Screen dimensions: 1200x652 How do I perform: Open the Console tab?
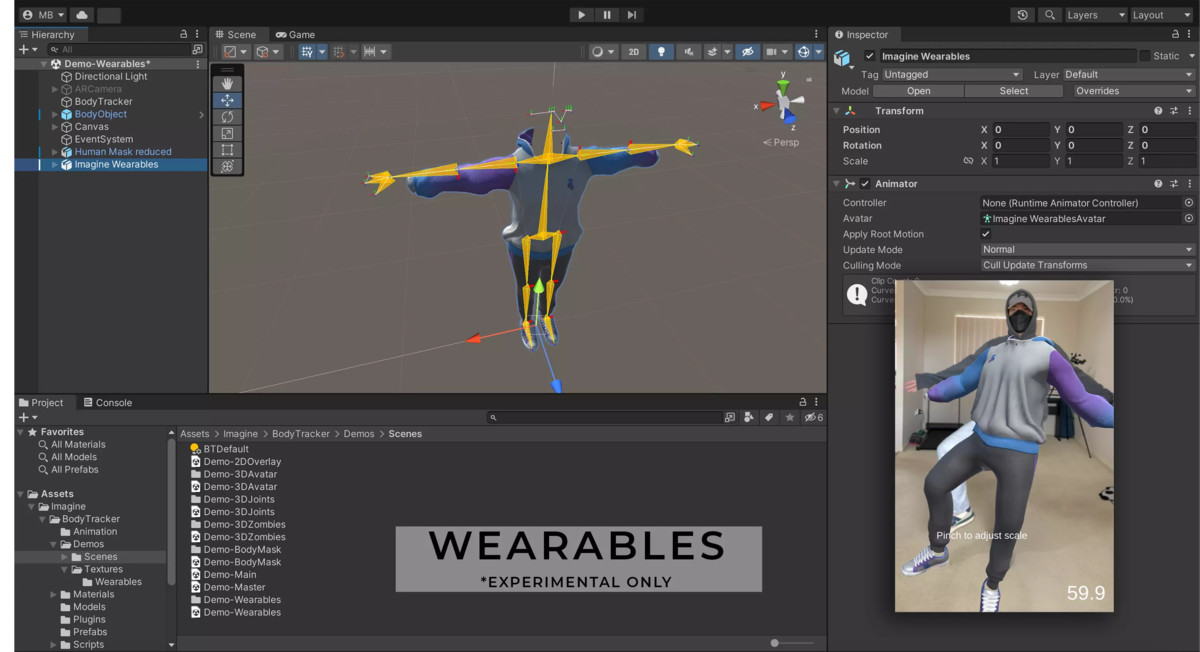coord(108,402)
